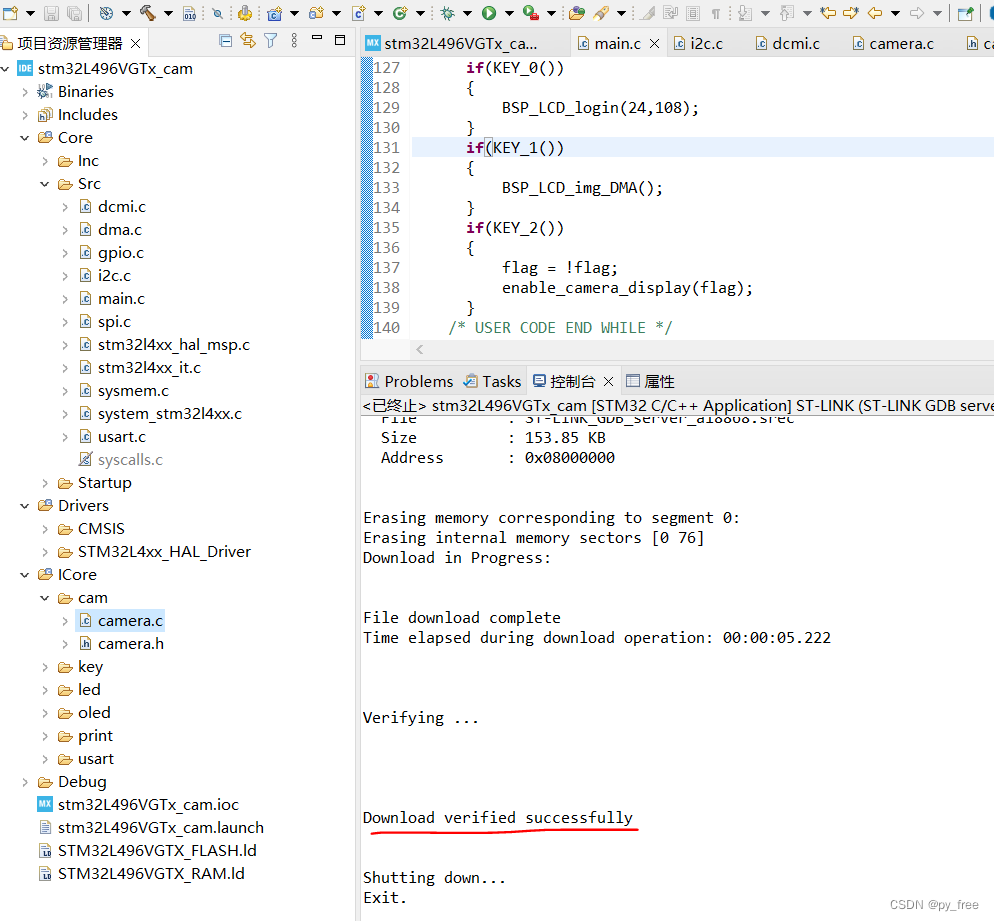Collapse all items in project explorer
The width and height of the screenshot is (994, 921).
point(225,41)
